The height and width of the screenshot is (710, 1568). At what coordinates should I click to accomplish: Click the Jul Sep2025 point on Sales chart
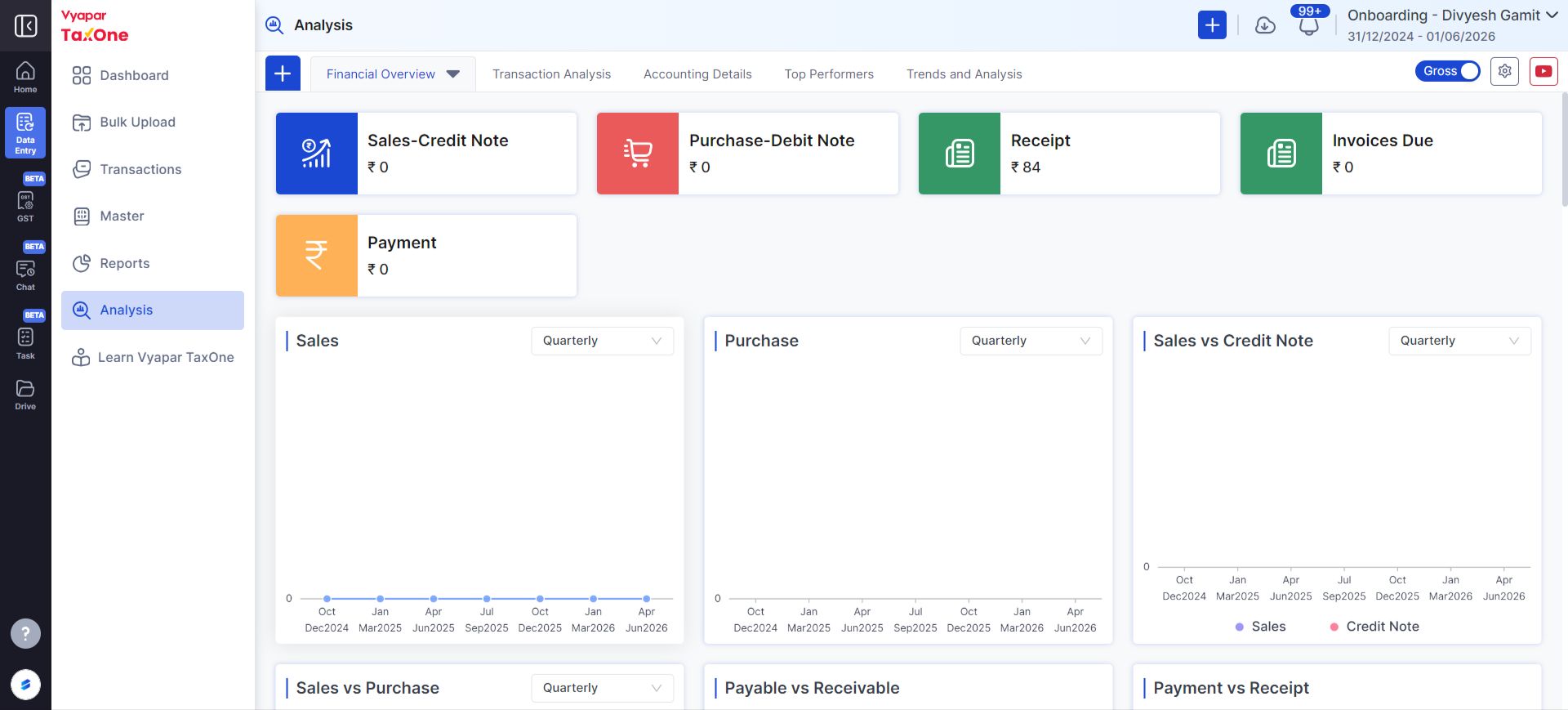[487, 599]
